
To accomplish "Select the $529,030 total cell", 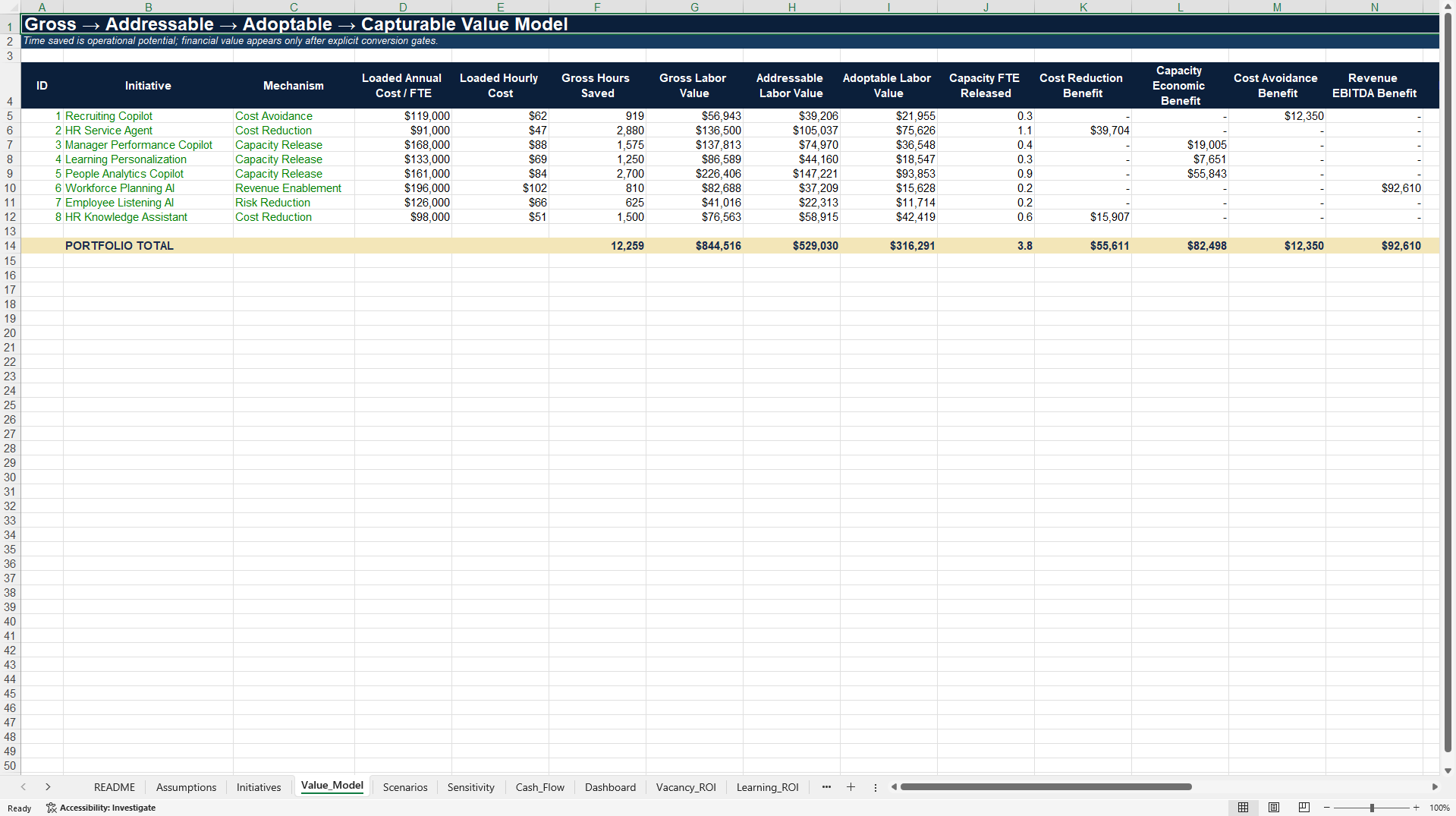I will click(791, 246).
